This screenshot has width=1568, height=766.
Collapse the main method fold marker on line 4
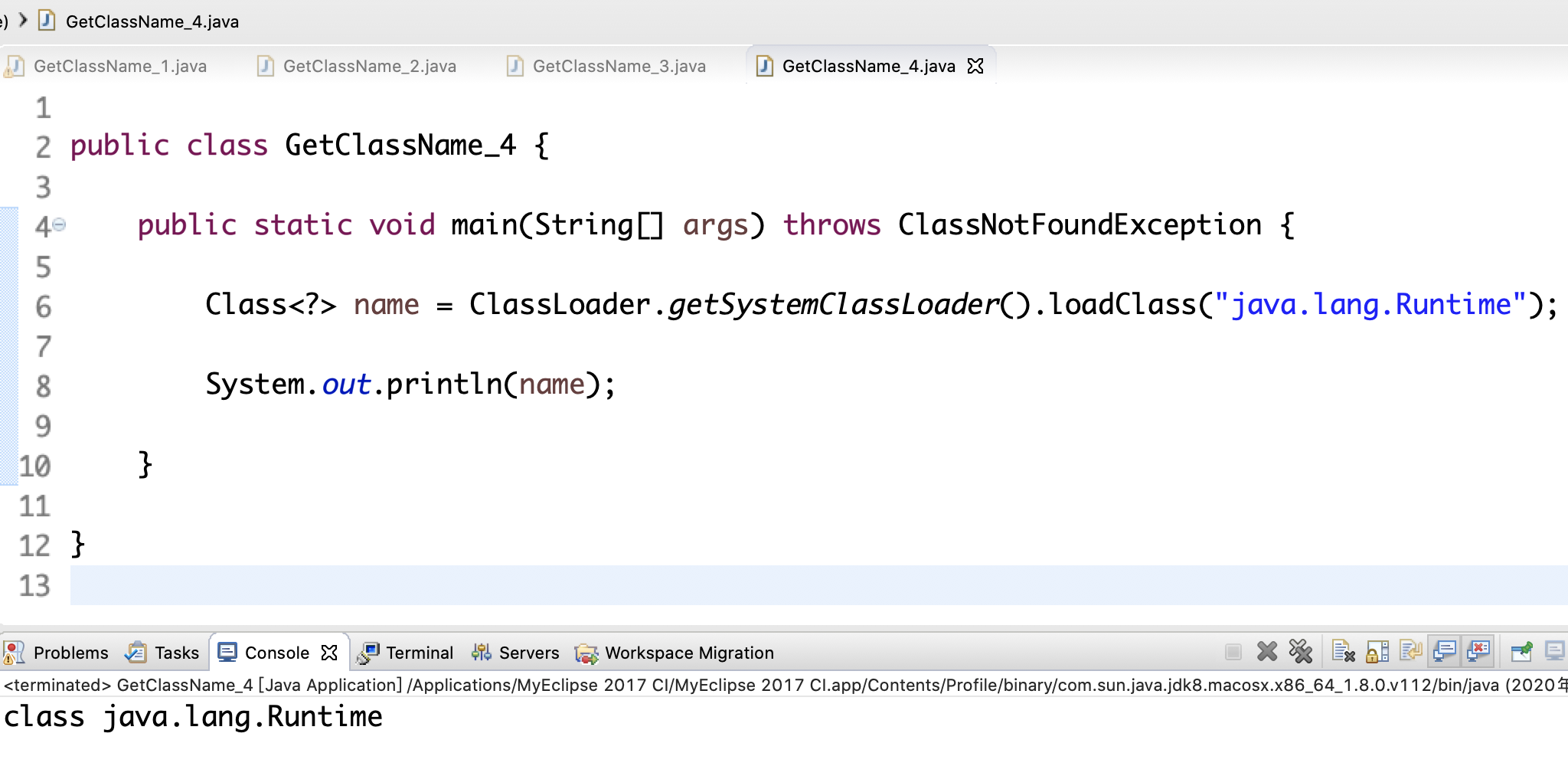(59, 224)
